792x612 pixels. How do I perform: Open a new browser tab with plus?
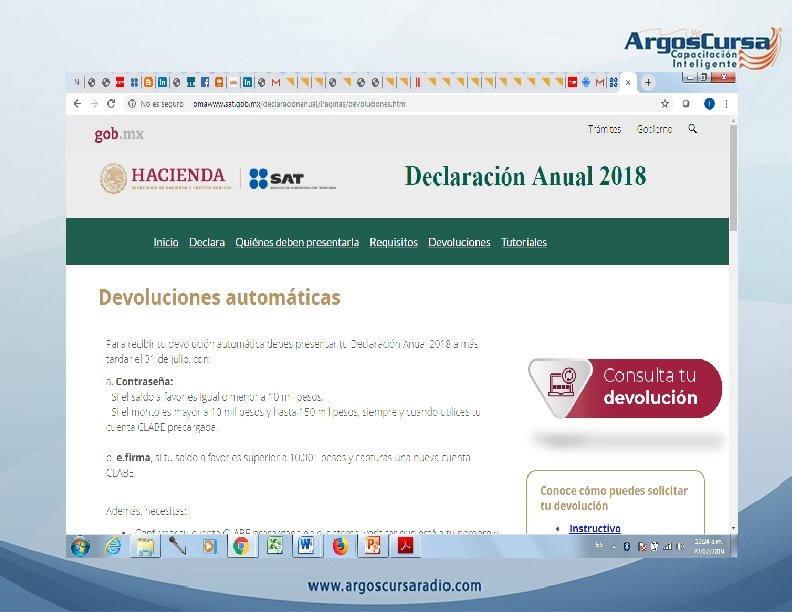pos(648,82)
